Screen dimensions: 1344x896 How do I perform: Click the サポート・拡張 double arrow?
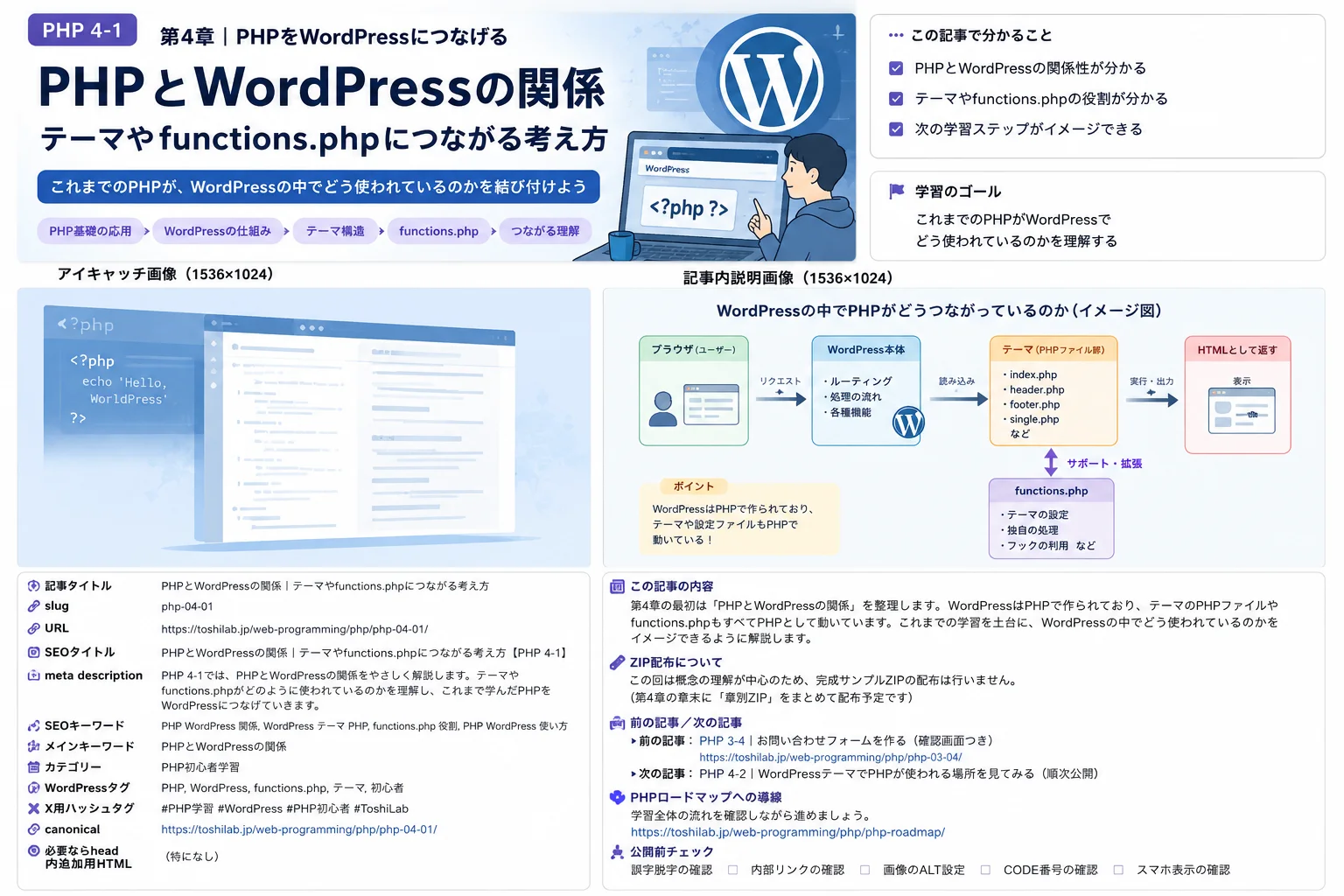tap(1051, 462)
